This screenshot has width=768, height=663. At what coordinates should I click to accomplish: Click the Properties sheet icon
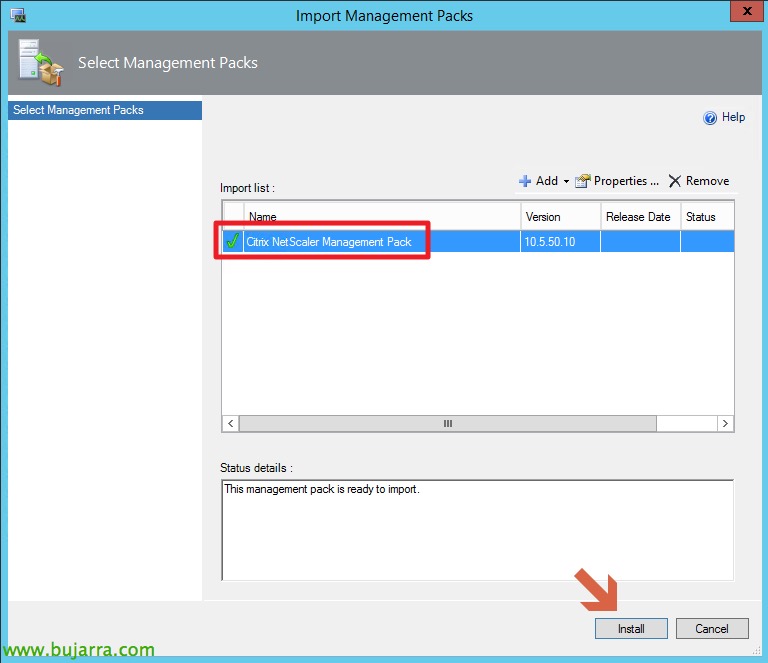pos(582,181)
